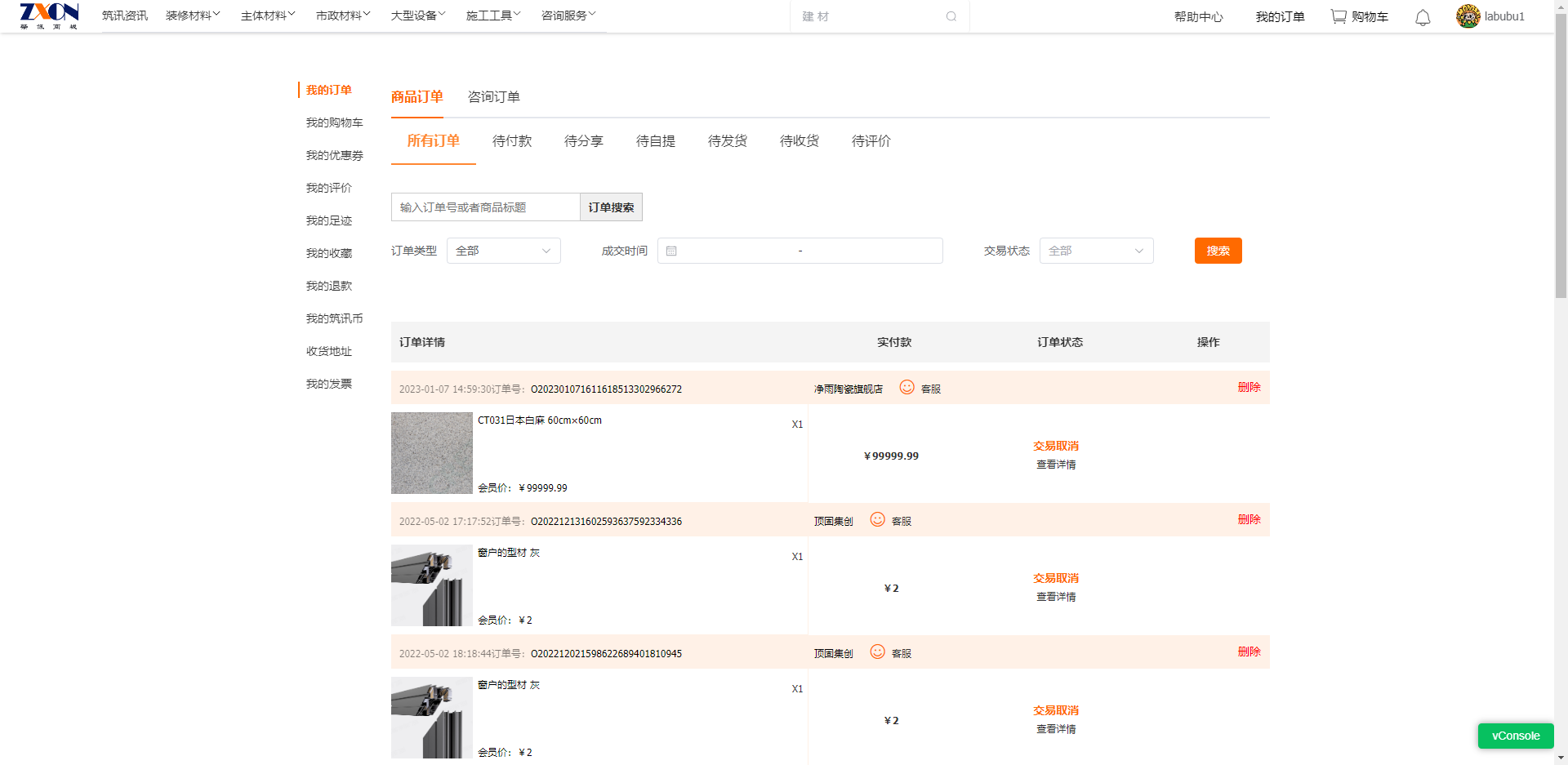Expand 咨询服务 menu

click(x=568, y=16)
